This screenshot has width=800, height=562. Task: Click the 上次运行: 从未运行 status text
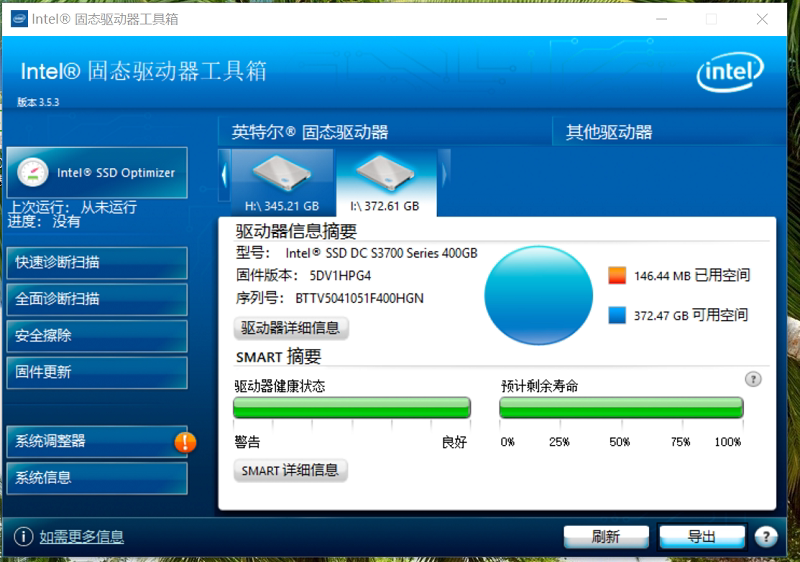pyautogui.click(x=72, y=207)
